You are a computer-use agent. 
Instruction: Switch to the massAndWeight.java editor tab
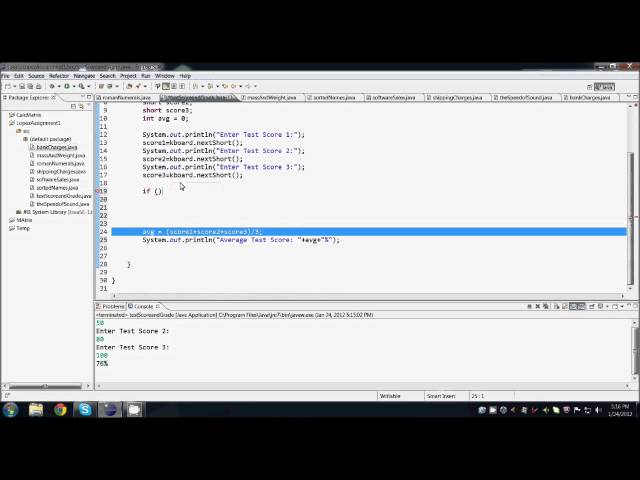pyautogui.click(x=271, y=98)
